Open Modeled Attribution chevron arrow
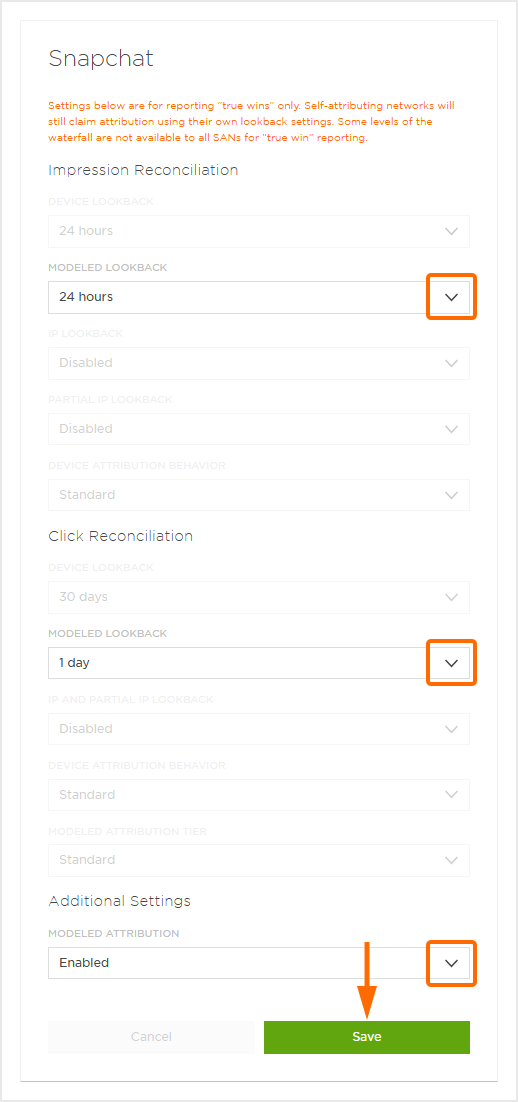Screen dimensions: 518x1102 (451, 964)
